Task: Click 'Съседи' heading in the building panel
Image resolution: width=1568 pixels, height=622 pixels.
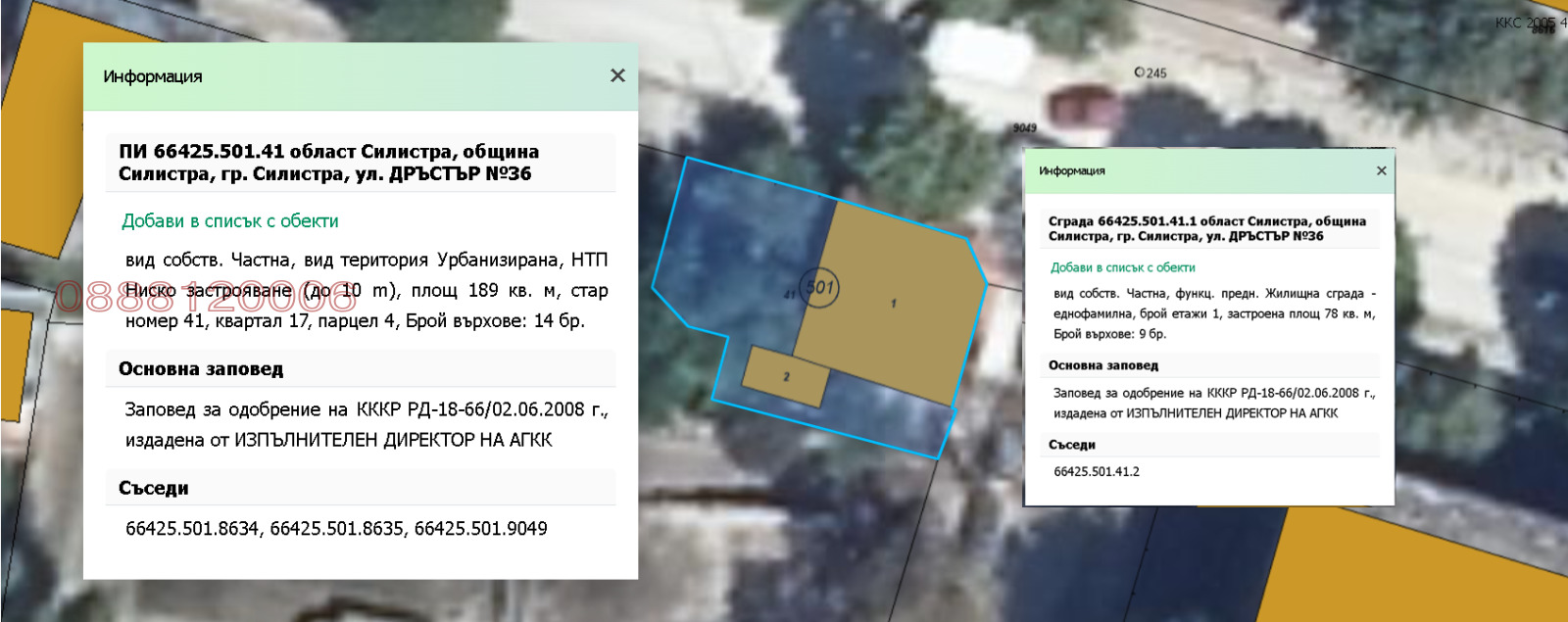Action: click(x=1071, y=445)
